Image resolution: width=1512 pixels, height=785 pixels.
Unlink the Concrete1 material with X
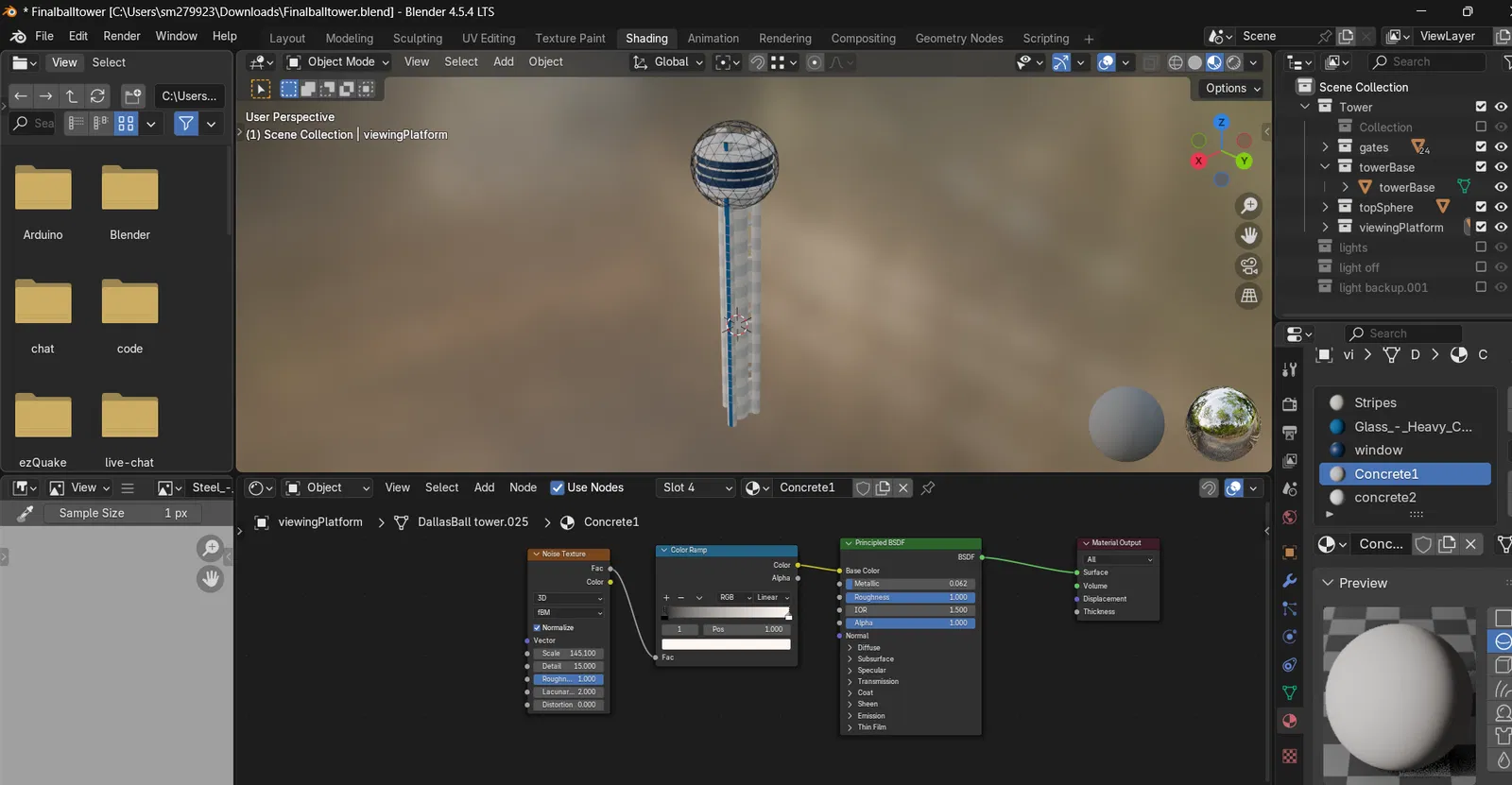pos(903,488)
